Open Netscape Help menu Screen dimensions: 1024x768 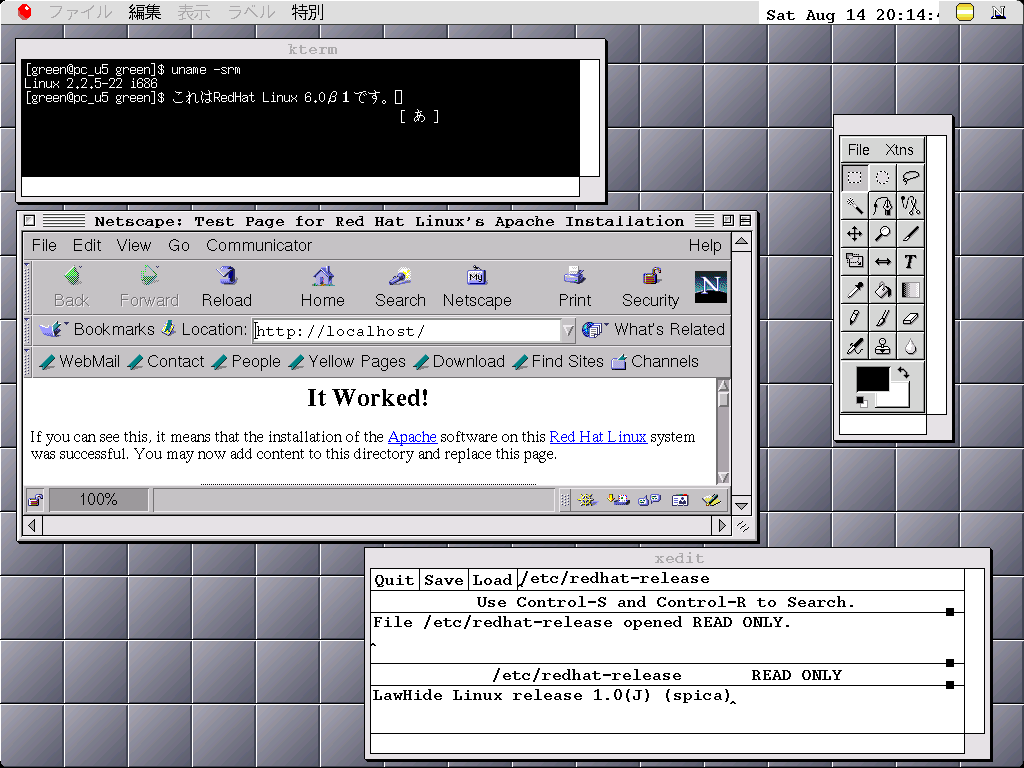[705, 246]
